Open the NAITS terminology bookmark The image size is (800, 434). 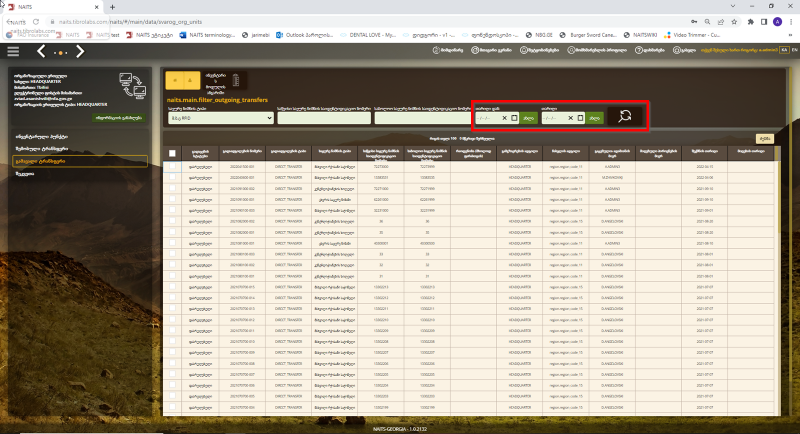click(207, 35)
